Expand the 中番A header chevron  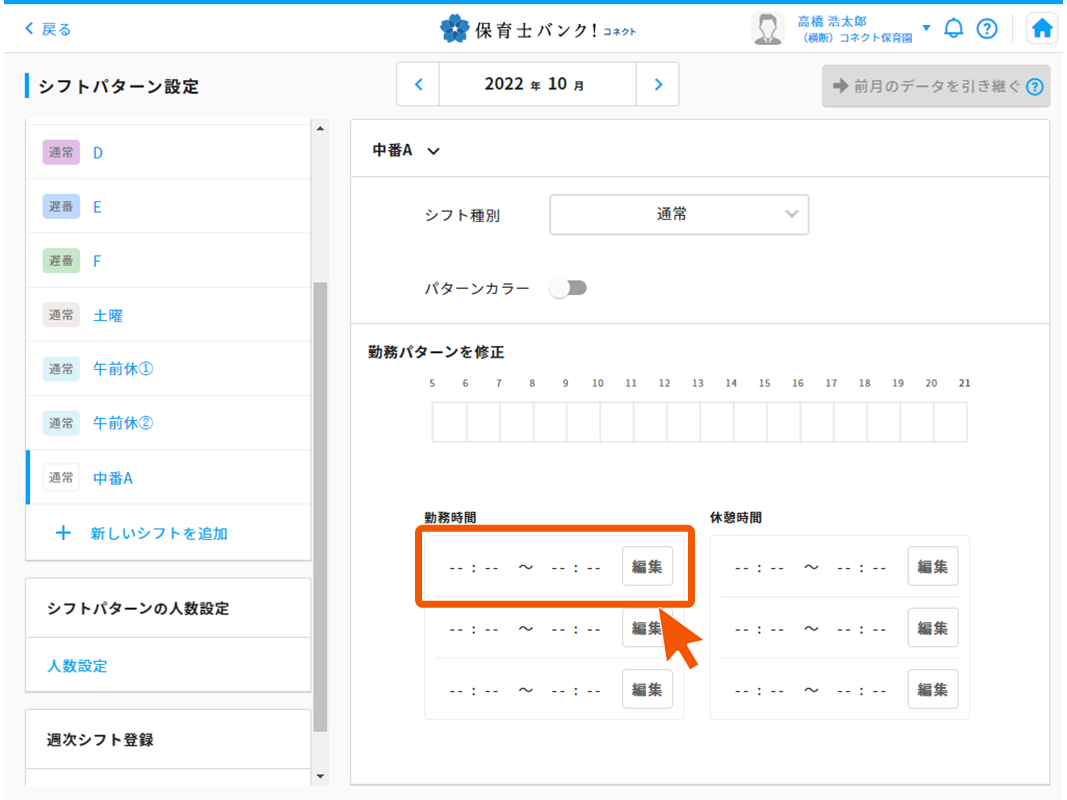433,151
